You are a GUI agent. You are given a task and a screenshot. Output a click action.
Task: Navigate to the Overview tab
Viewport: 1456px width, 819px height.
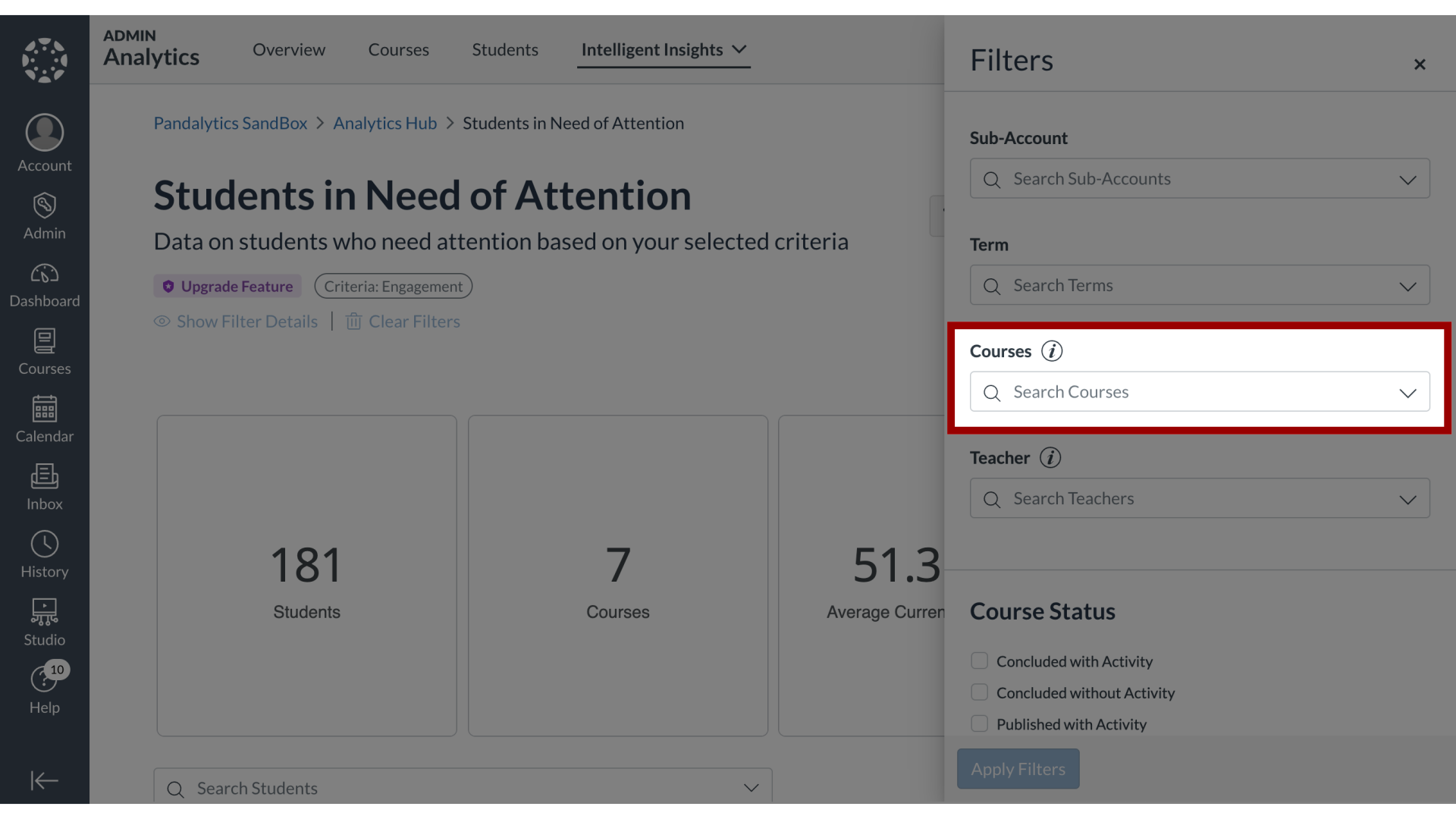coord(288,49)
